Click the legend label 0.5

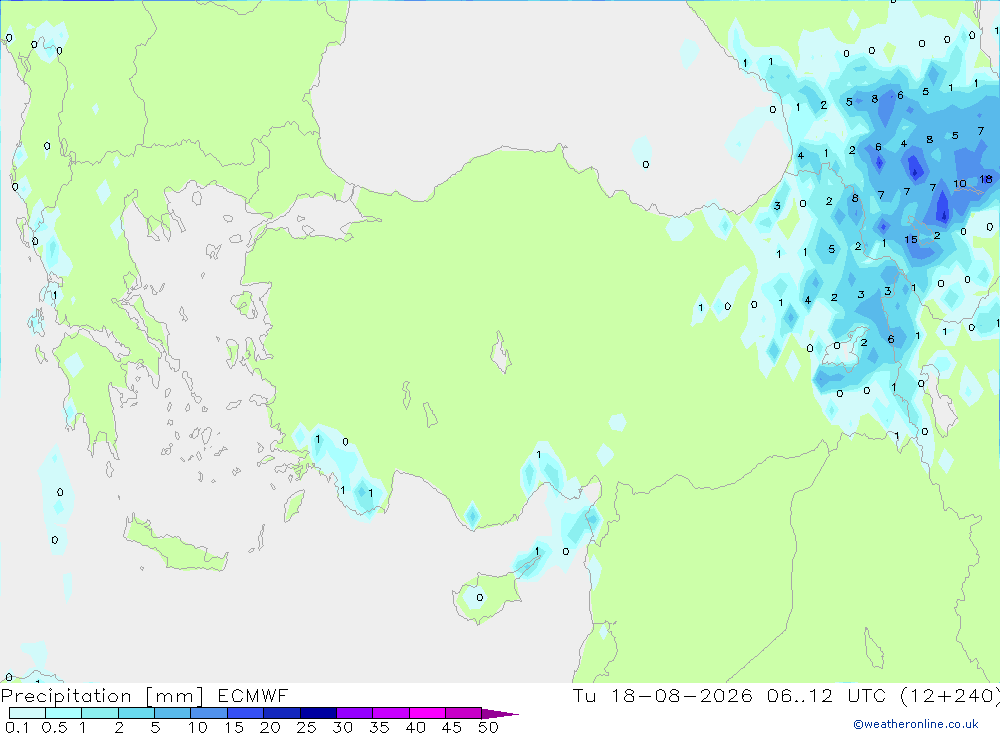[54, 727]
